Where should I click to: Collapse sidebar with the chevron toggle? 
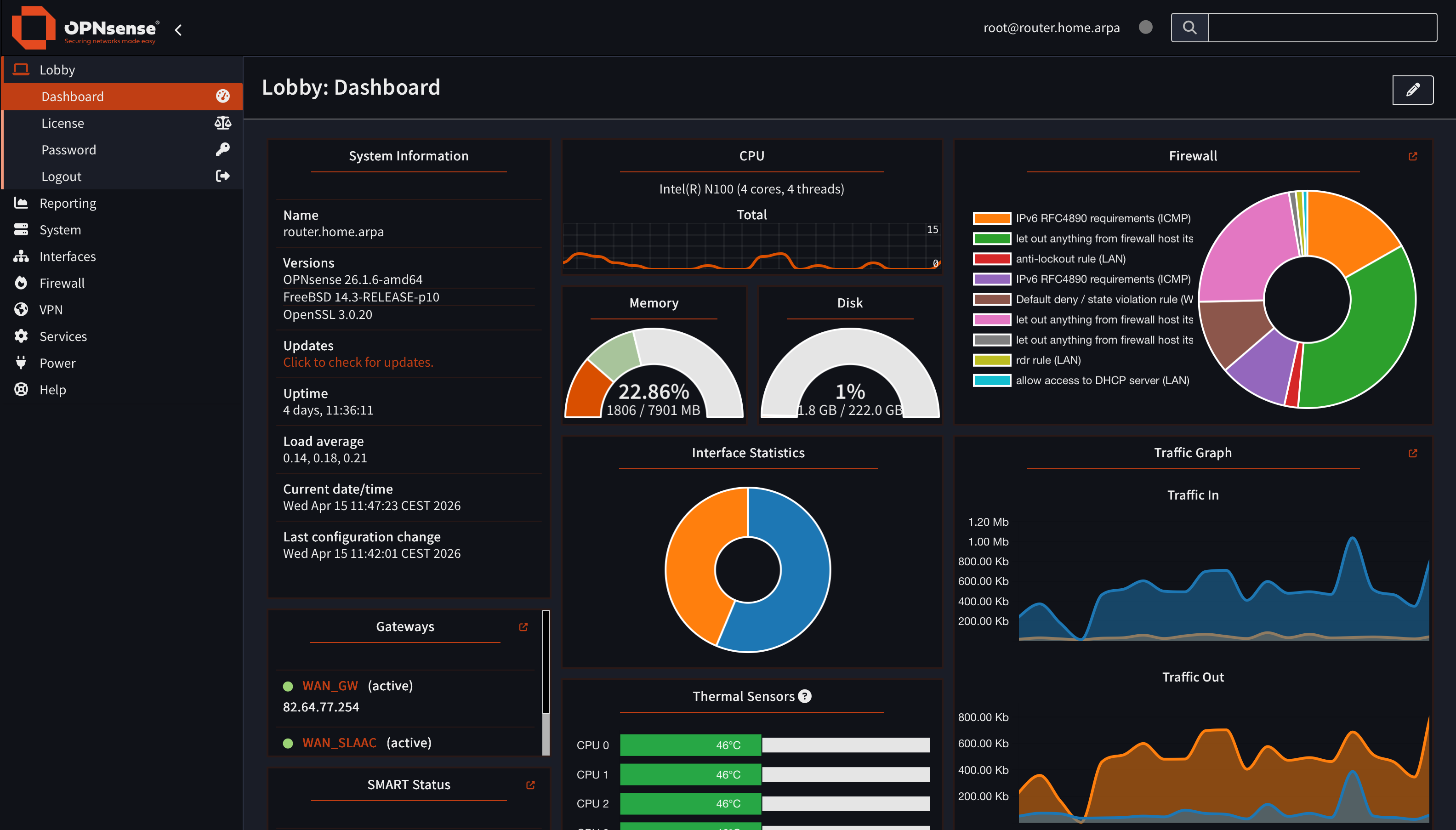click(x=178, y=29)
